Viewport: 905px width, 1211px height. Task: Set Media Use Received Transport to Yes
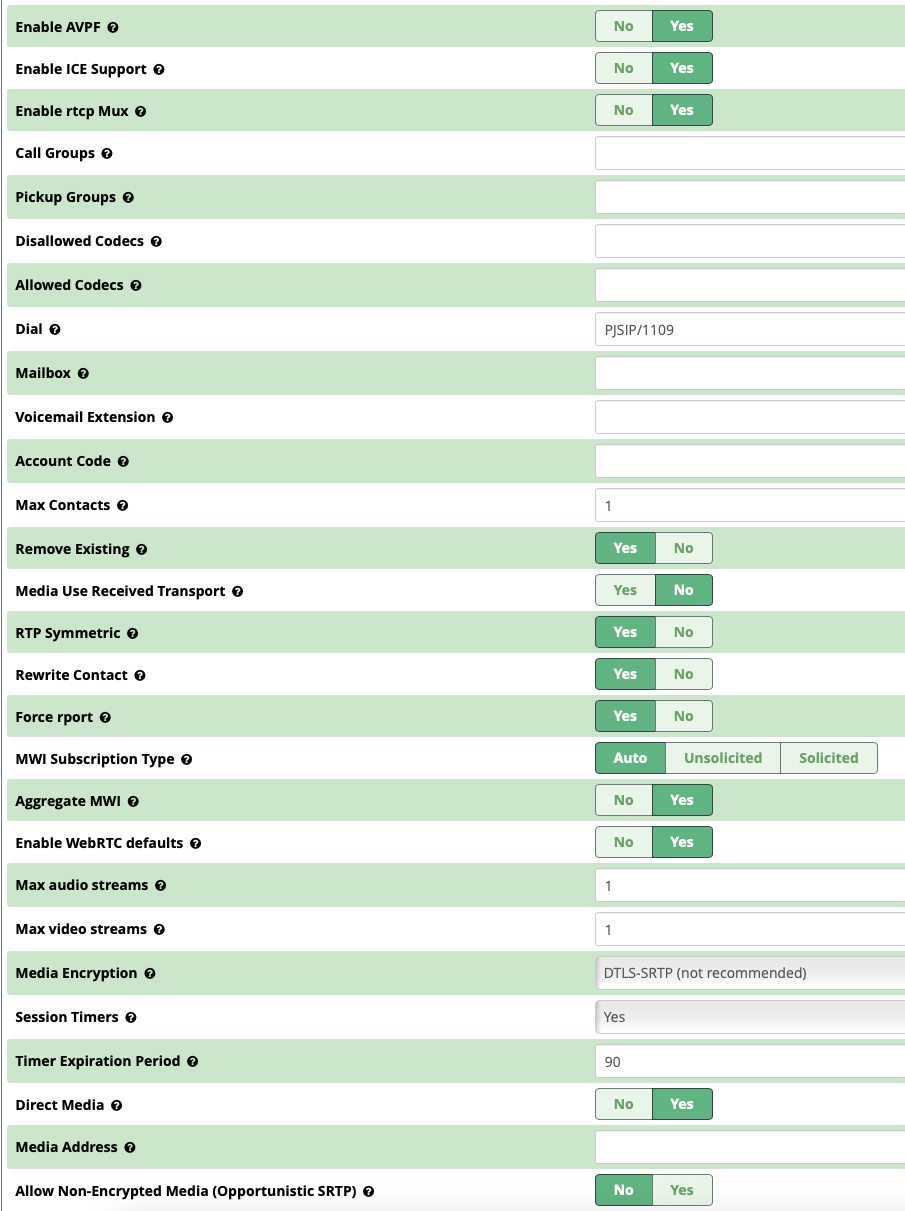click(625, 591)
